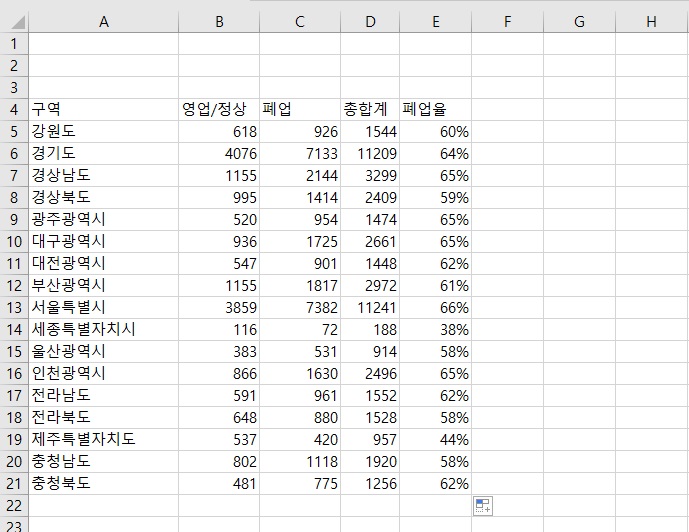The width and height of the screenshot is (689, 532).
Task: Select row 1 header
Action: 14,44
